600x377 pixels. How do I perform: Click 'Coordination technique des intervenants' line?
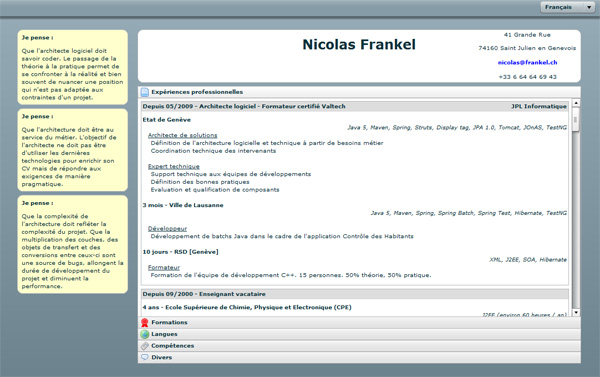click(213, 151)
